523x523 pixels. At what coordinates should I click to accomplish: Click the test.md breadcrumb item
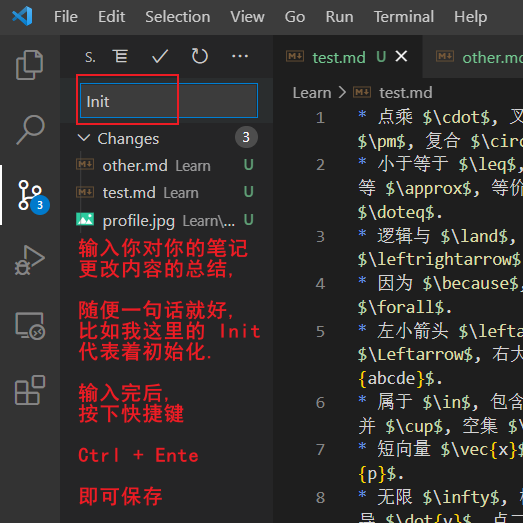point(406,93)
